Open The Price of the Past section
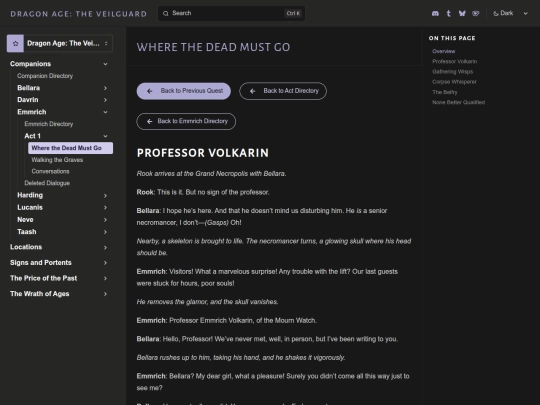This screenshot has height=405, width=540. (43, 278)
